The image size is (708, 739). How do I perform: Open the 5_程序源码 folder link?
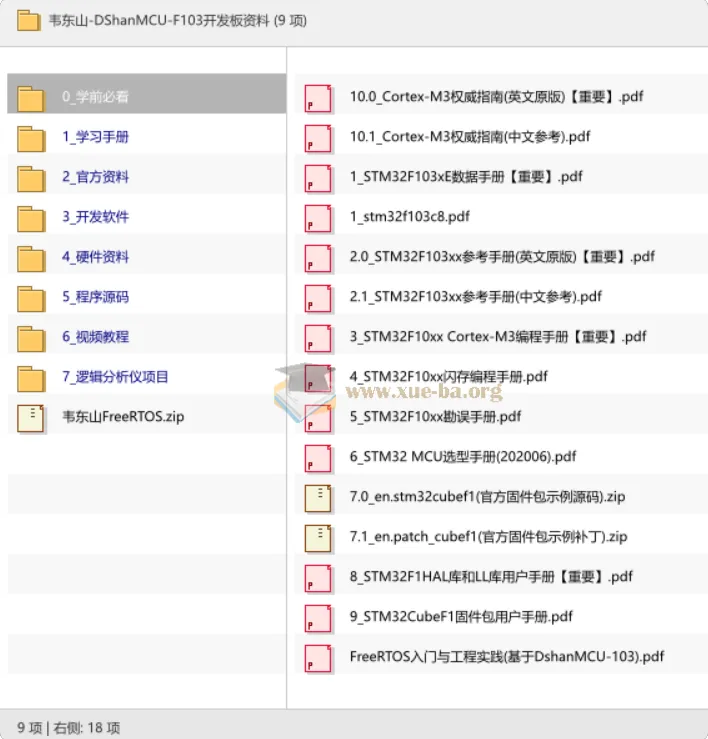(x=95, y=297)
